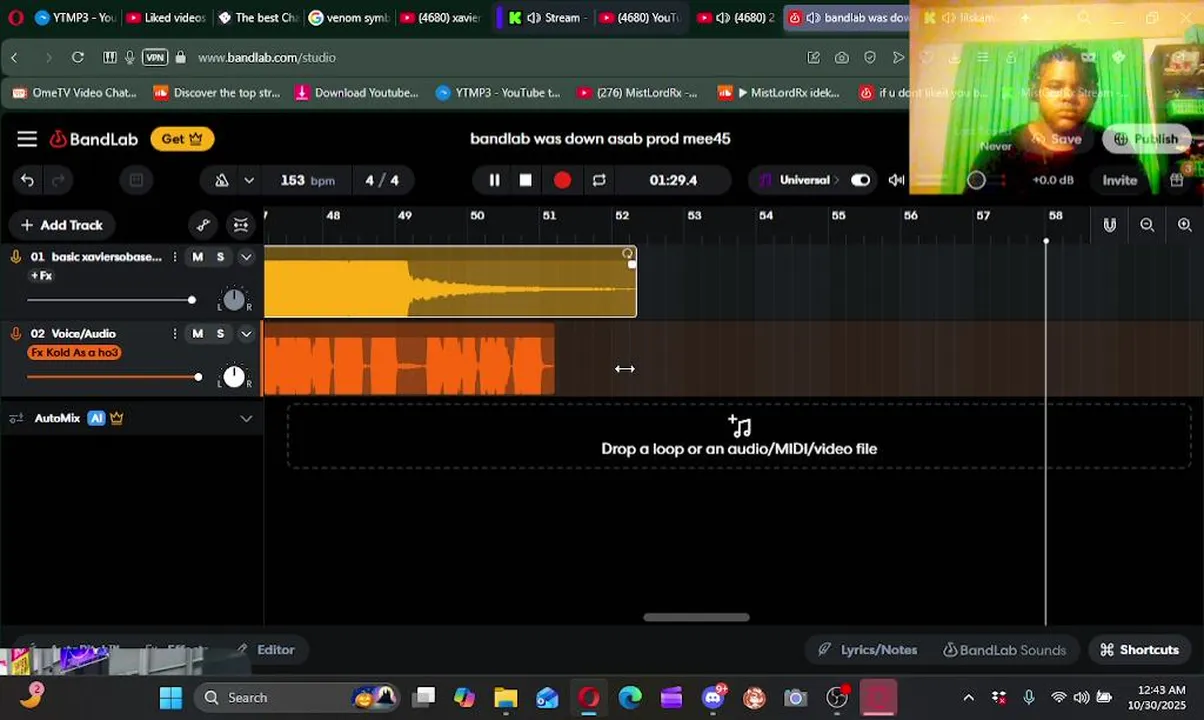Open the OmeTV Video Chat bookmark
This screenshot has height=720, width=1204.
74,93
